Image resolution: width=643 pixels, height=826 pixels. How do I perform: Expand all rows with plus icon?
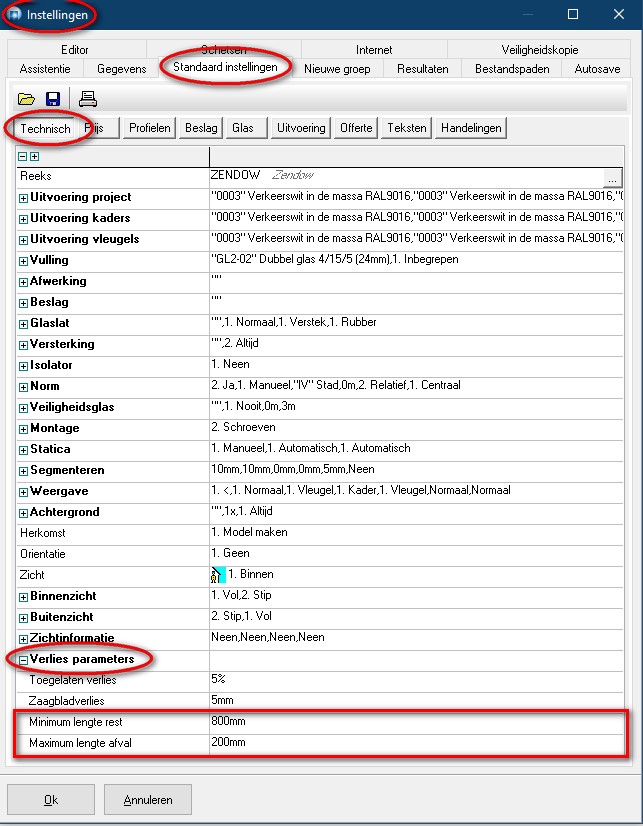pyautogui.click(x=34, y=156)
